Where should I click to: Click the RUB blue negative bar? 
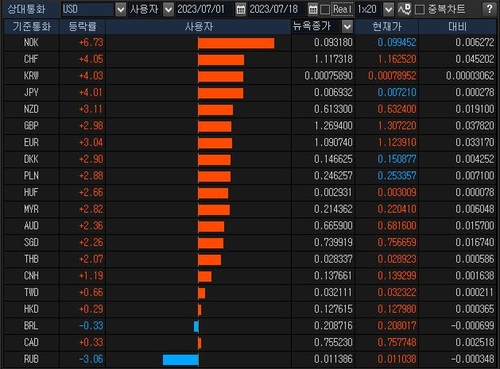tap(181, 360)
